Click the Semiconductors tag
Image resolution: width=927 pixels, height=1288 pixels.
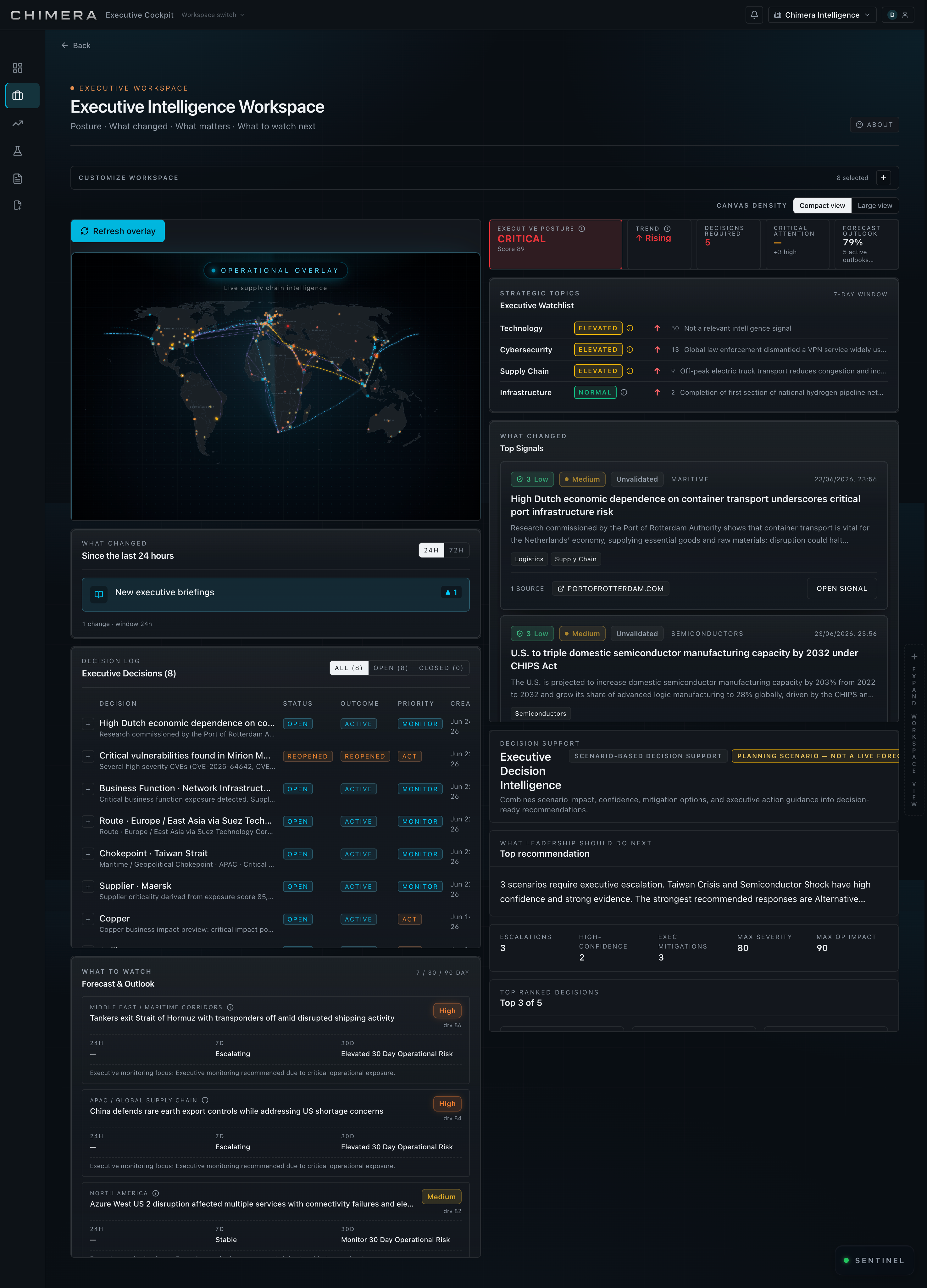541,714
